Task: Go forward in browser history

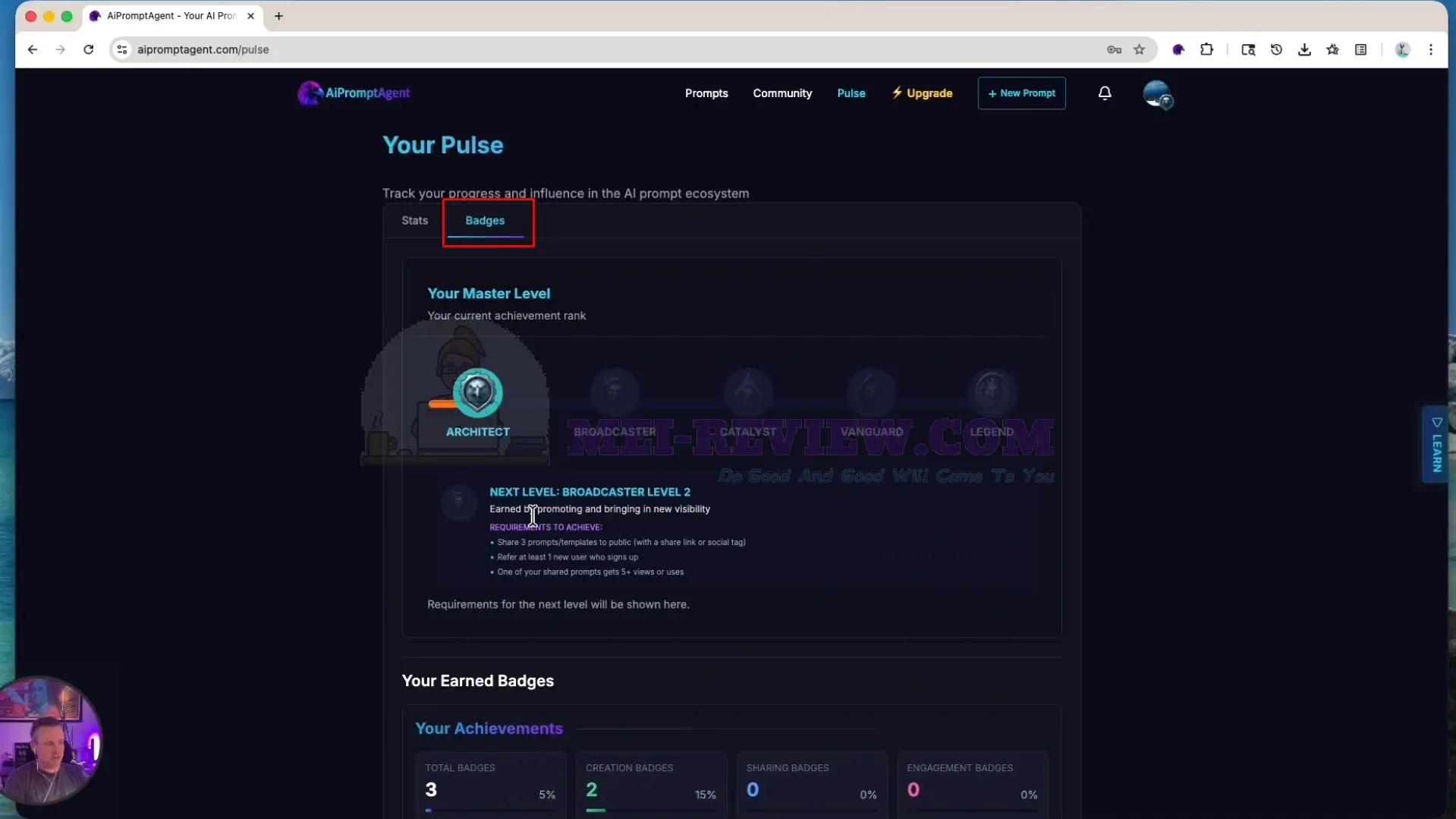Action: [60, 49]
